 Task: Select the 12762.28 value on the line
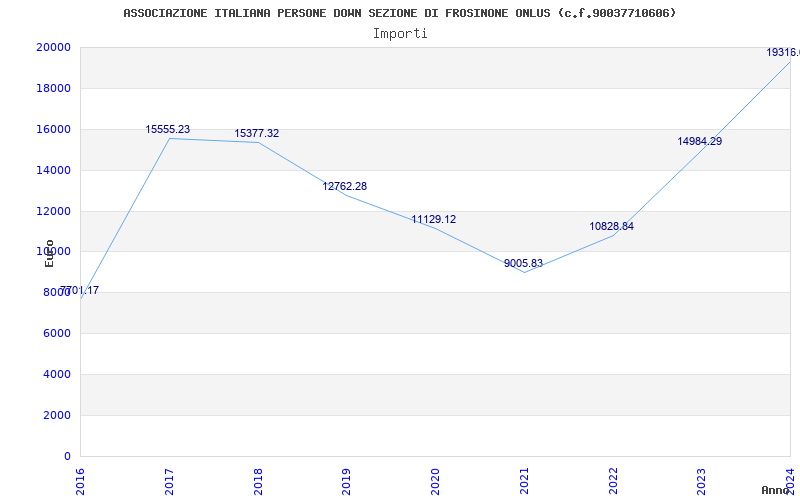(344, 187)
